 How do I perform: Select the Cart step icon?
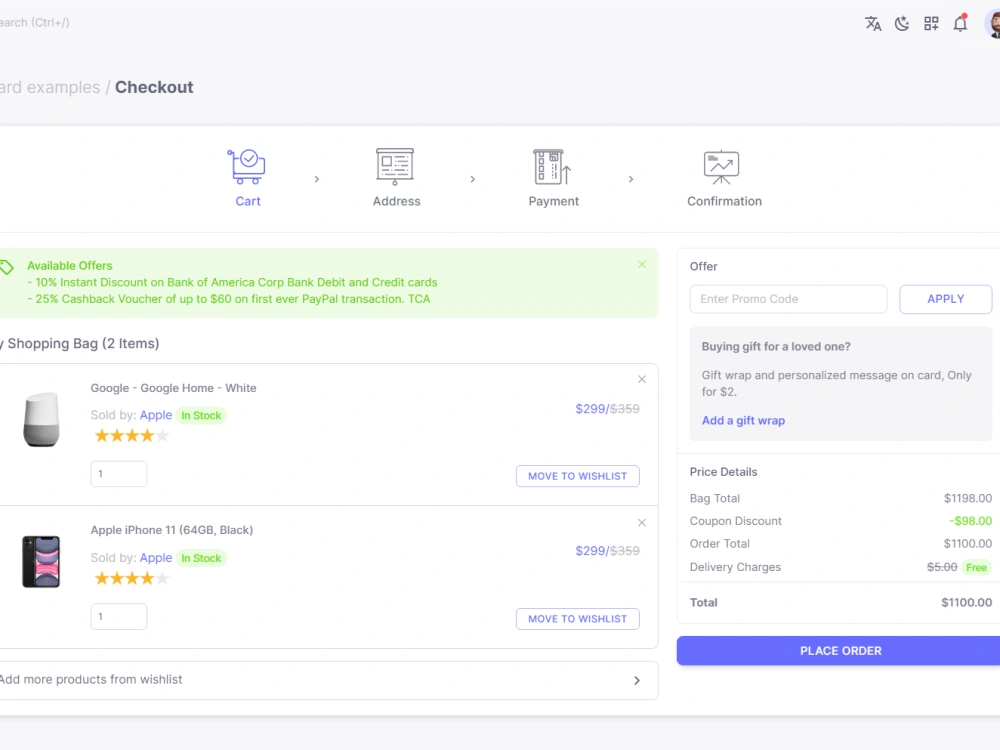click(247, 166)
